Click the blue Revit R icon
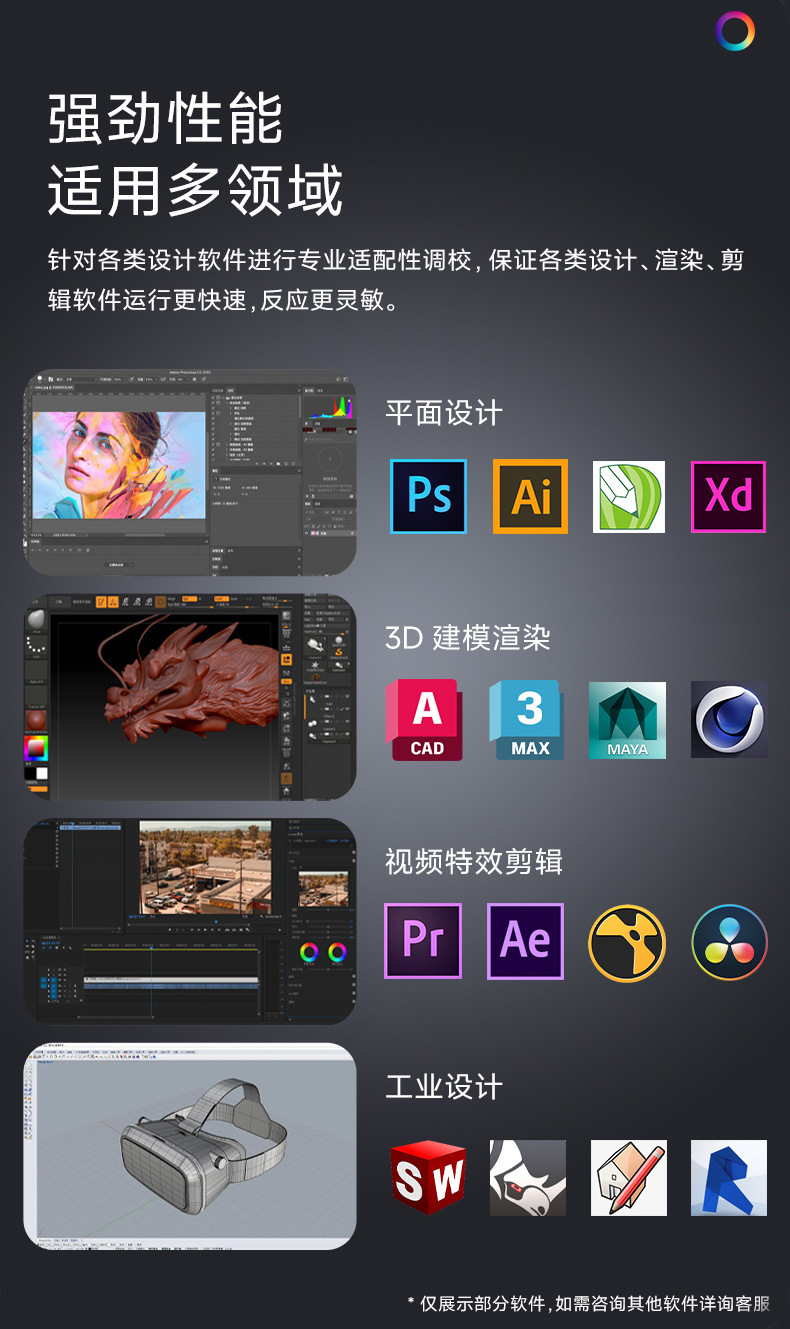Screen dimensions: 790x1329 tap(729, 1178)
